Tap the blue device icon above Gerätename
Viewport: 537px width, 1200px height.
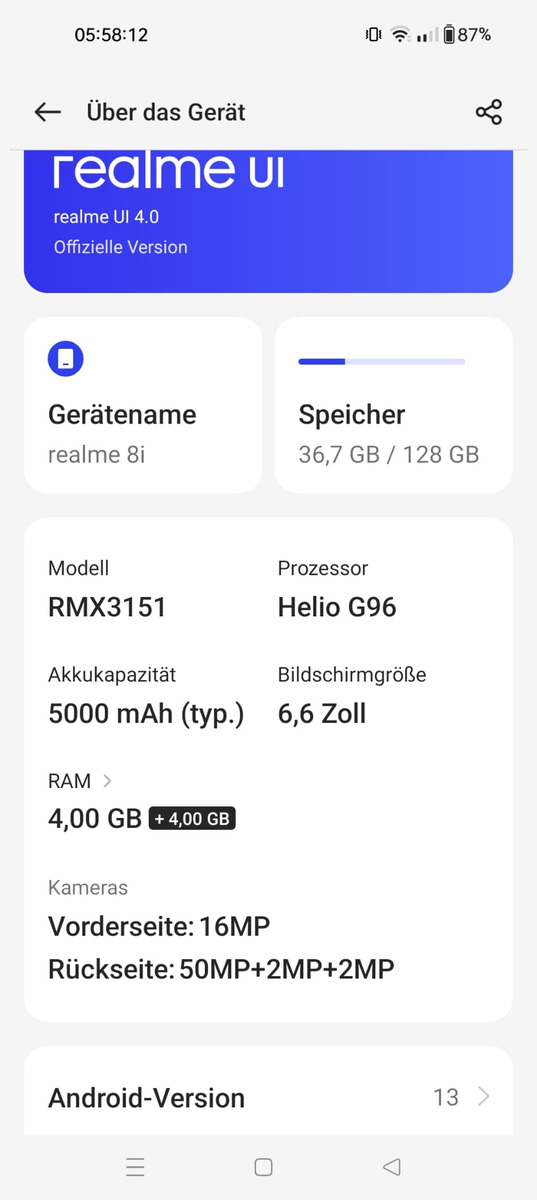66,358
